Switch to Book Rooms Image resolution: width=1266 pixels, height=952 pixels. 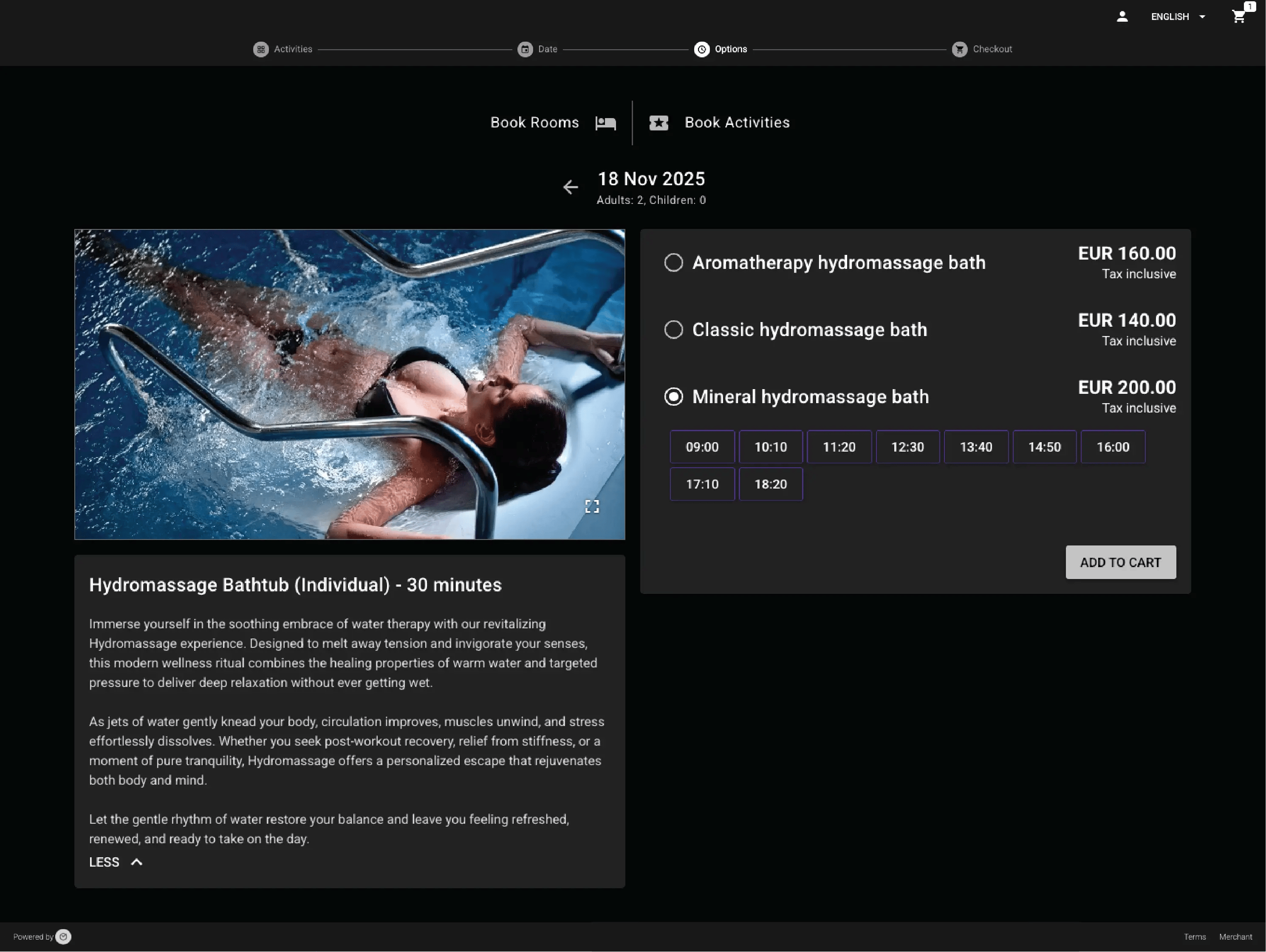pos(534,122)
